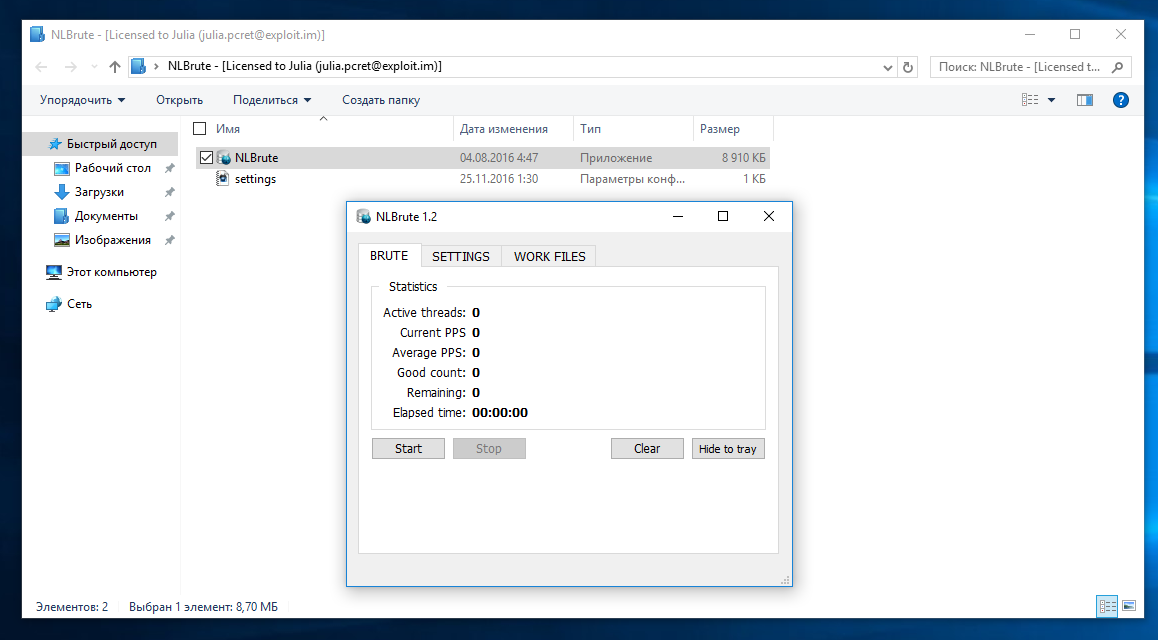Expand the Упорядочить dropdown menu
1158x640 pixels.
(82, 100)
